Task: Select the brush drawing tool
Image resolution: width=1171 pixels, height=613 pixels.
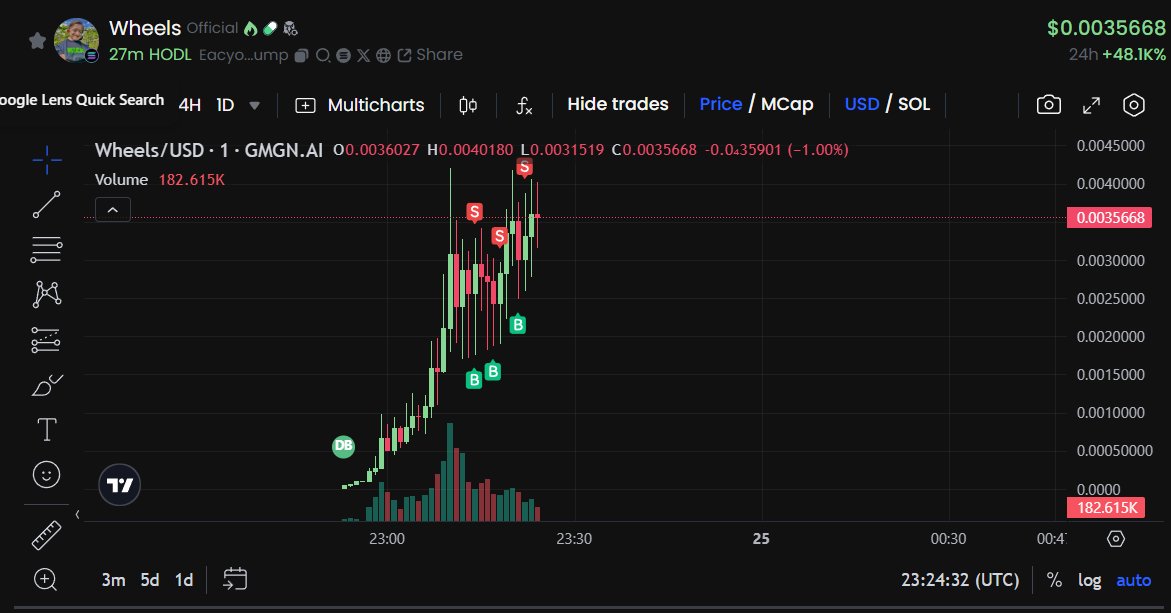Action: pyautogui.click(x=46, y=385)
